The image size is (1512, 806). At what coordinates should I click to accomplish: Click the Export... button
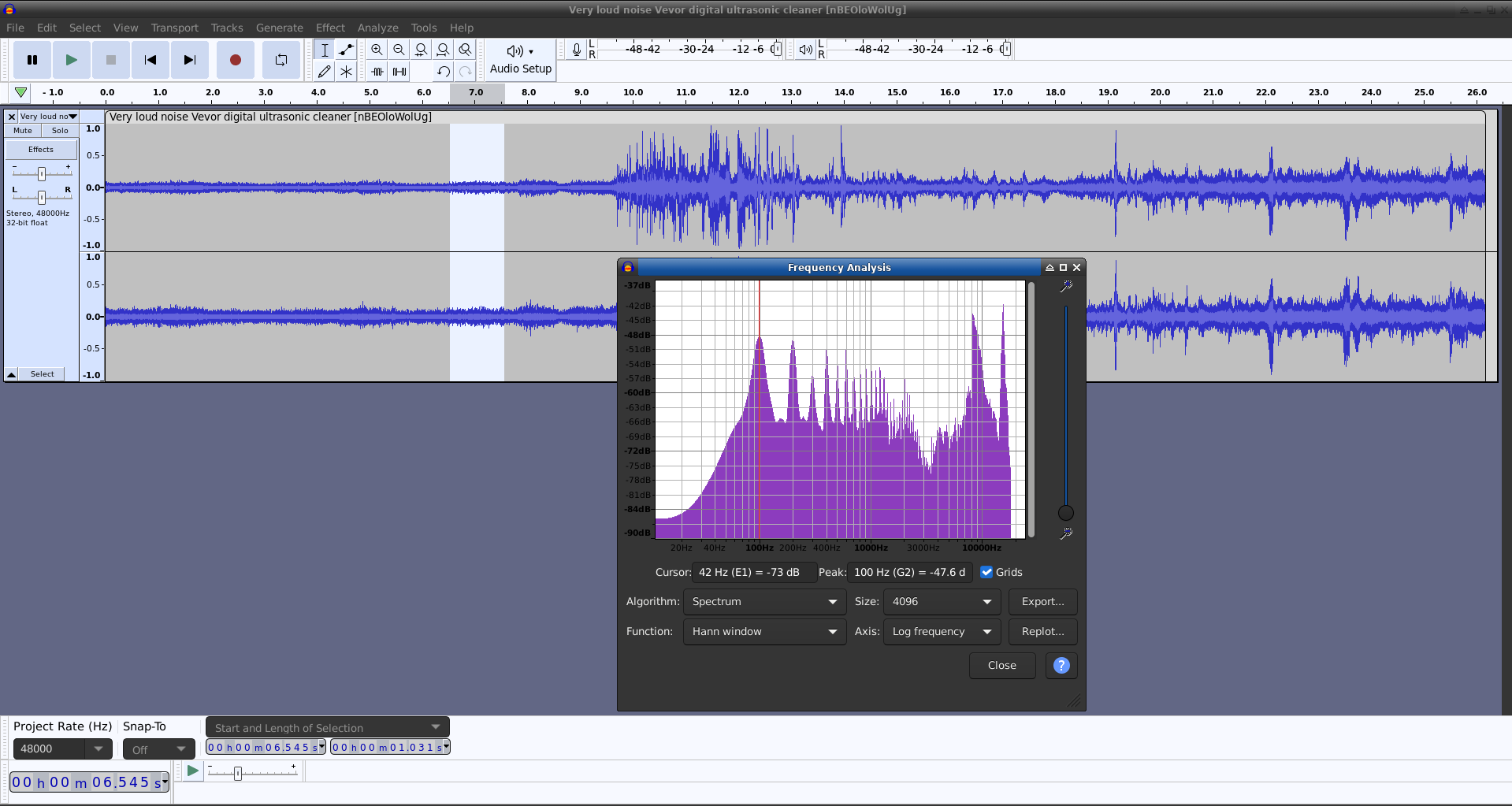pos(1042,602)
